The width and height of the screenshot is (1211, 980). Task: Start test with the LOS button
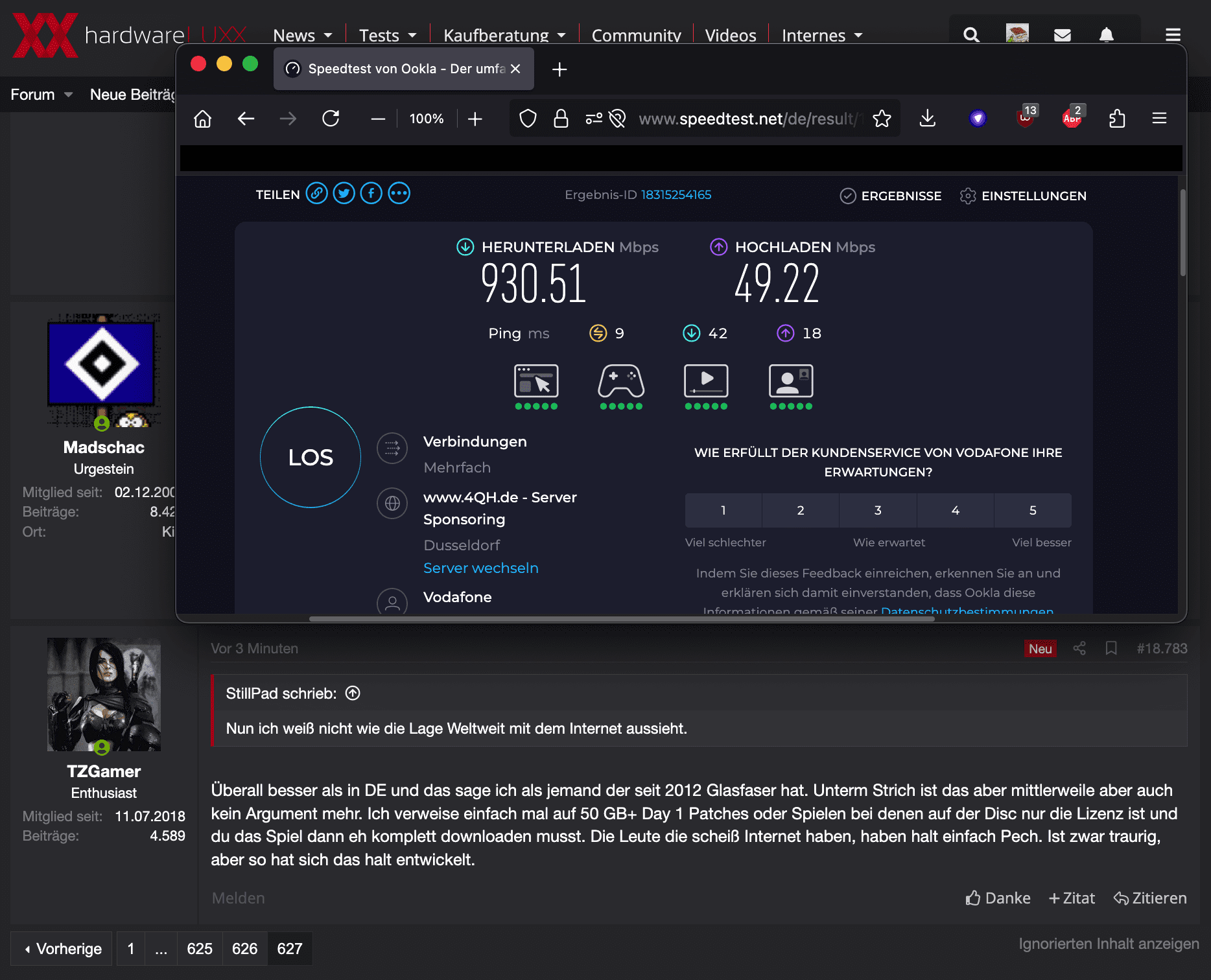[311, 457]
